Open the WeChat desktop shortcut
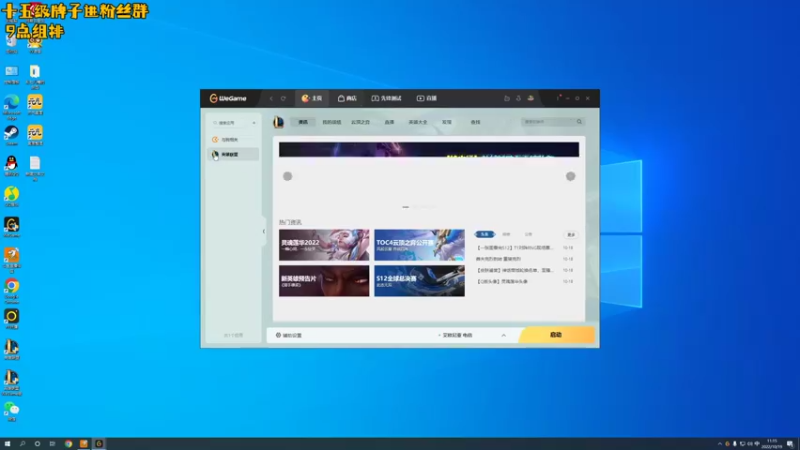 coord(11,411)
